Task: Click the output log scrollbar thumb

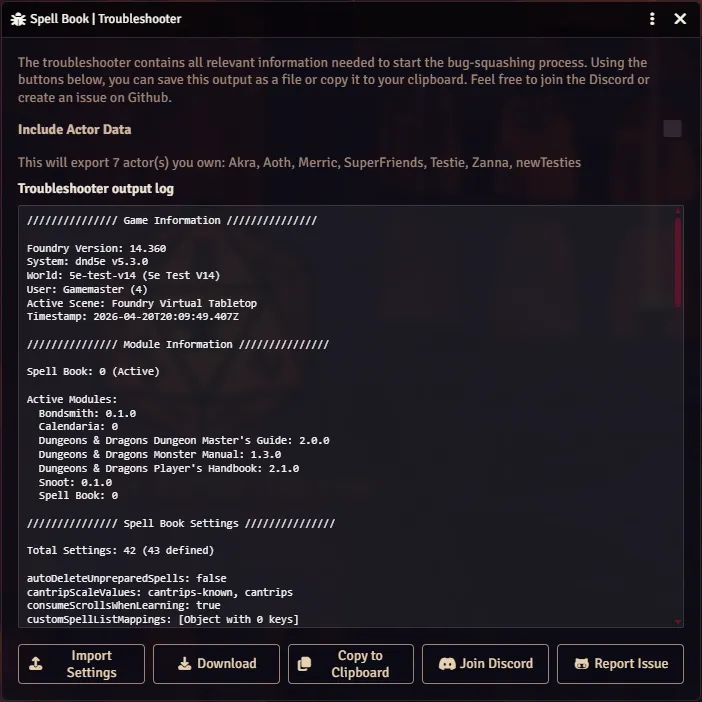Action: tap(678, 262)
